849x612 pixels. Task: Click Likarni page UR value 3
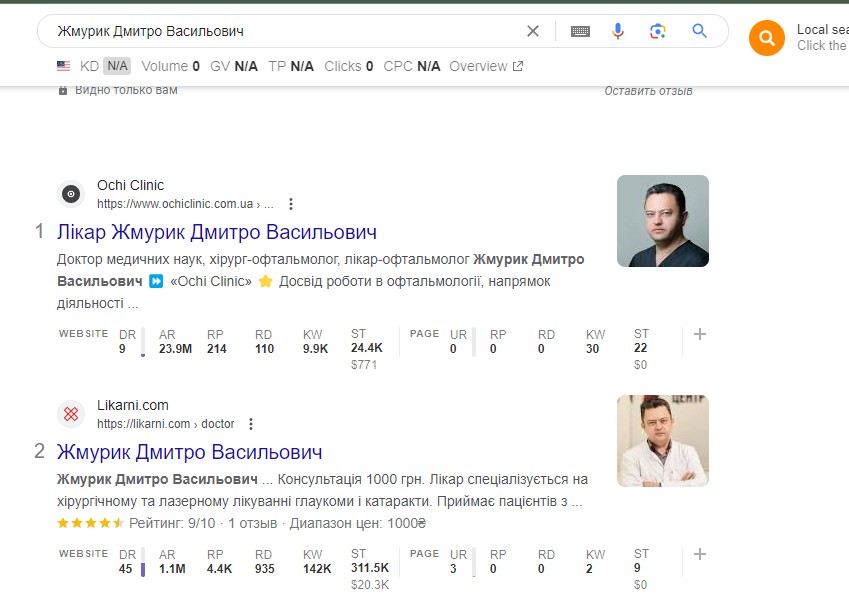click(453, 569)
